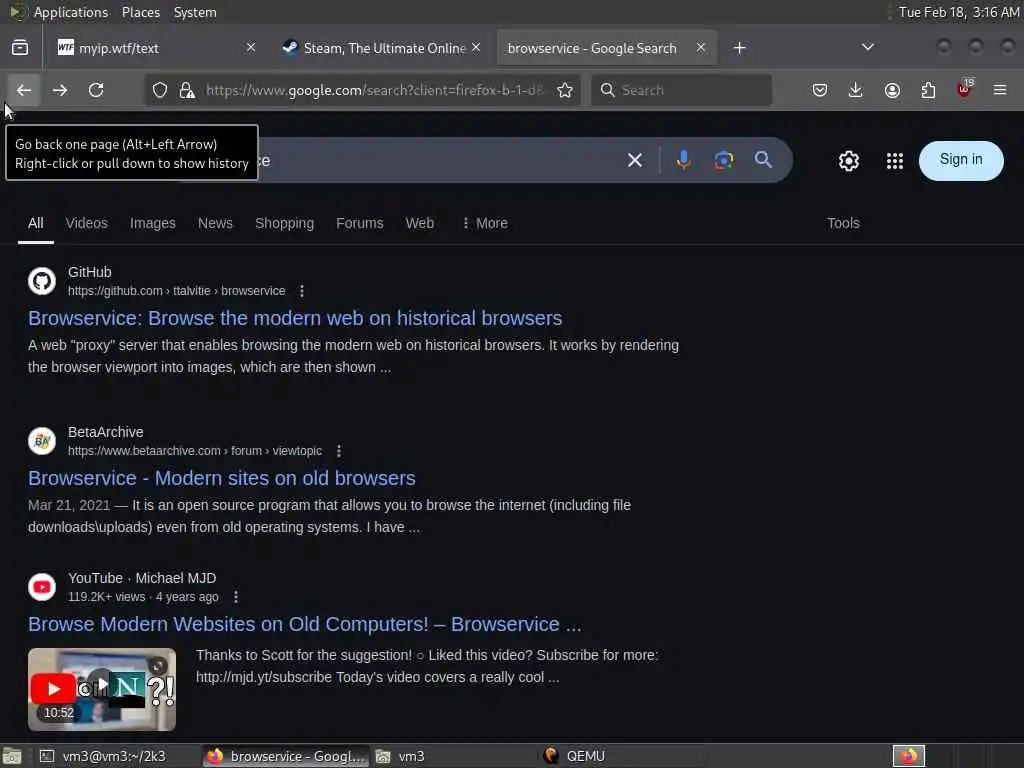Search by image with Google Lens

724,160
